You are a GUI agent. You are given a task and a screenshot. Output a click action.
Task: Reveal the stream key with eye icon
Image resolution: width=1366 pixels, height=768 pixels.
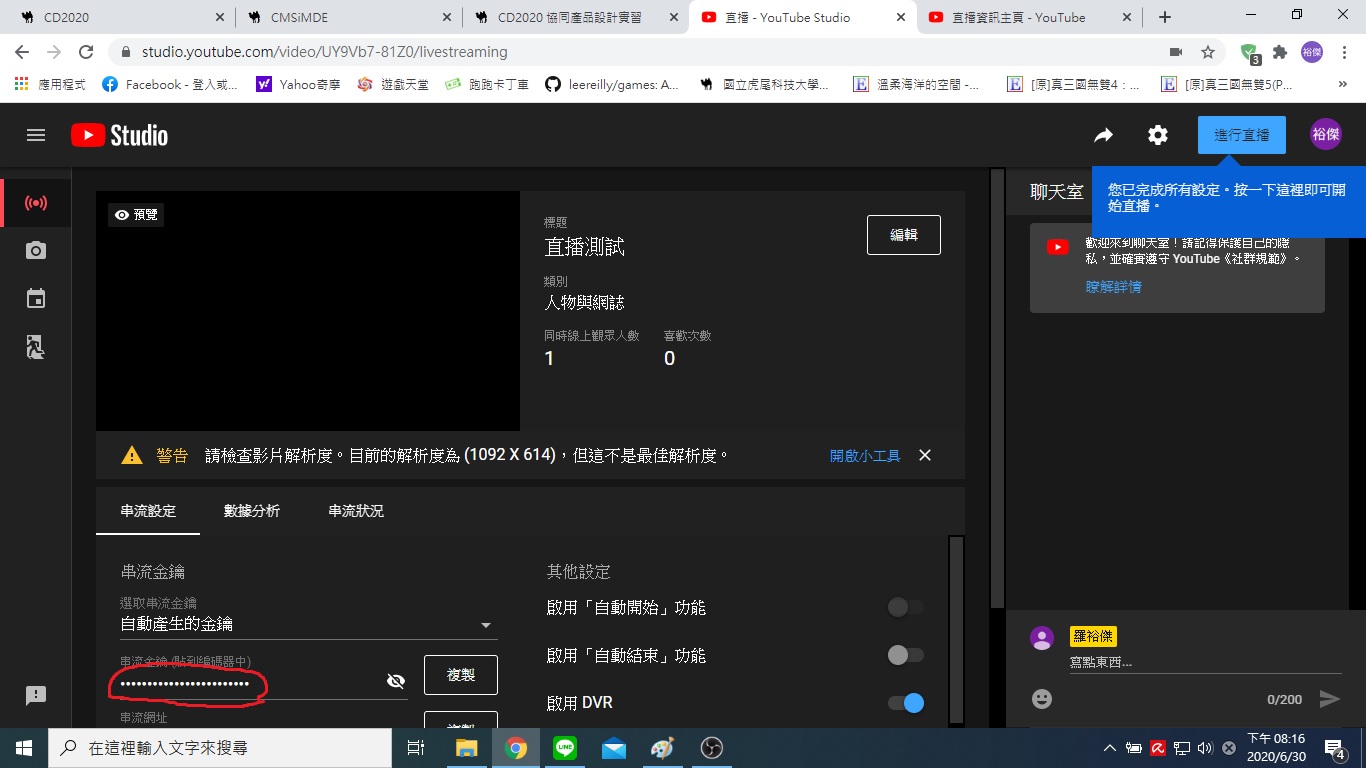coord(396,681)
